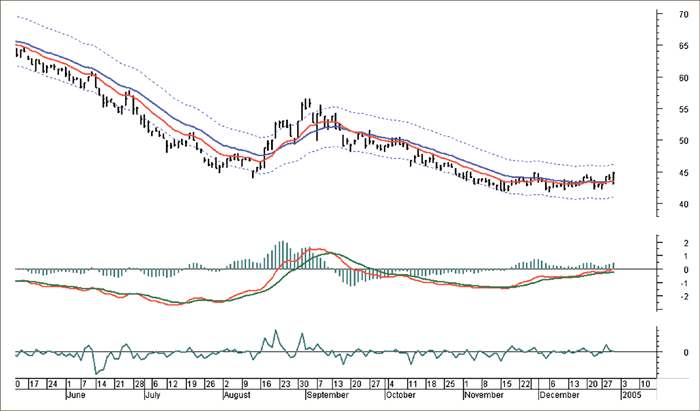Click the bottom oscillator's 0 axis label

point(684,352)
